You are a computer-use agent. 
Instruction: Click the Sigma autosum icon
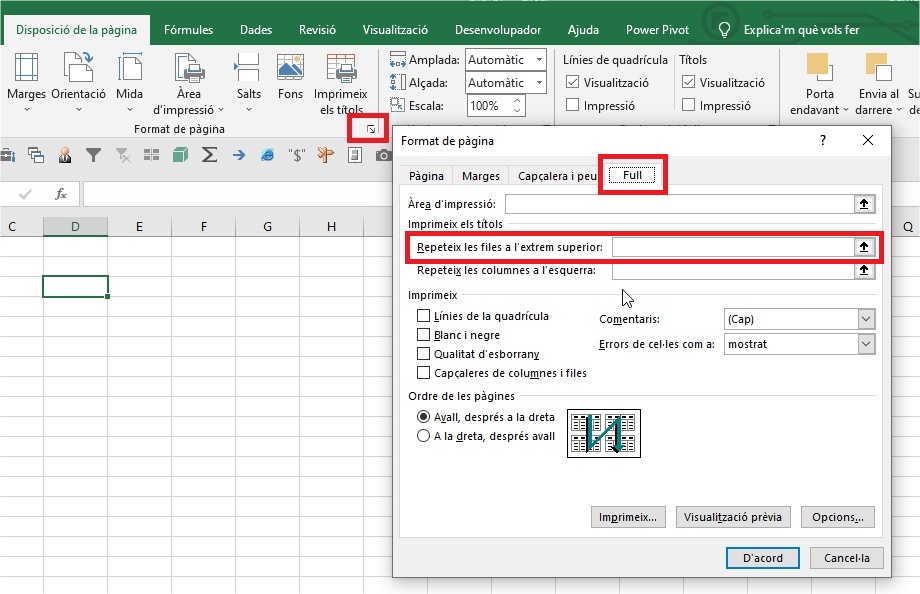[x=209, y=154]
